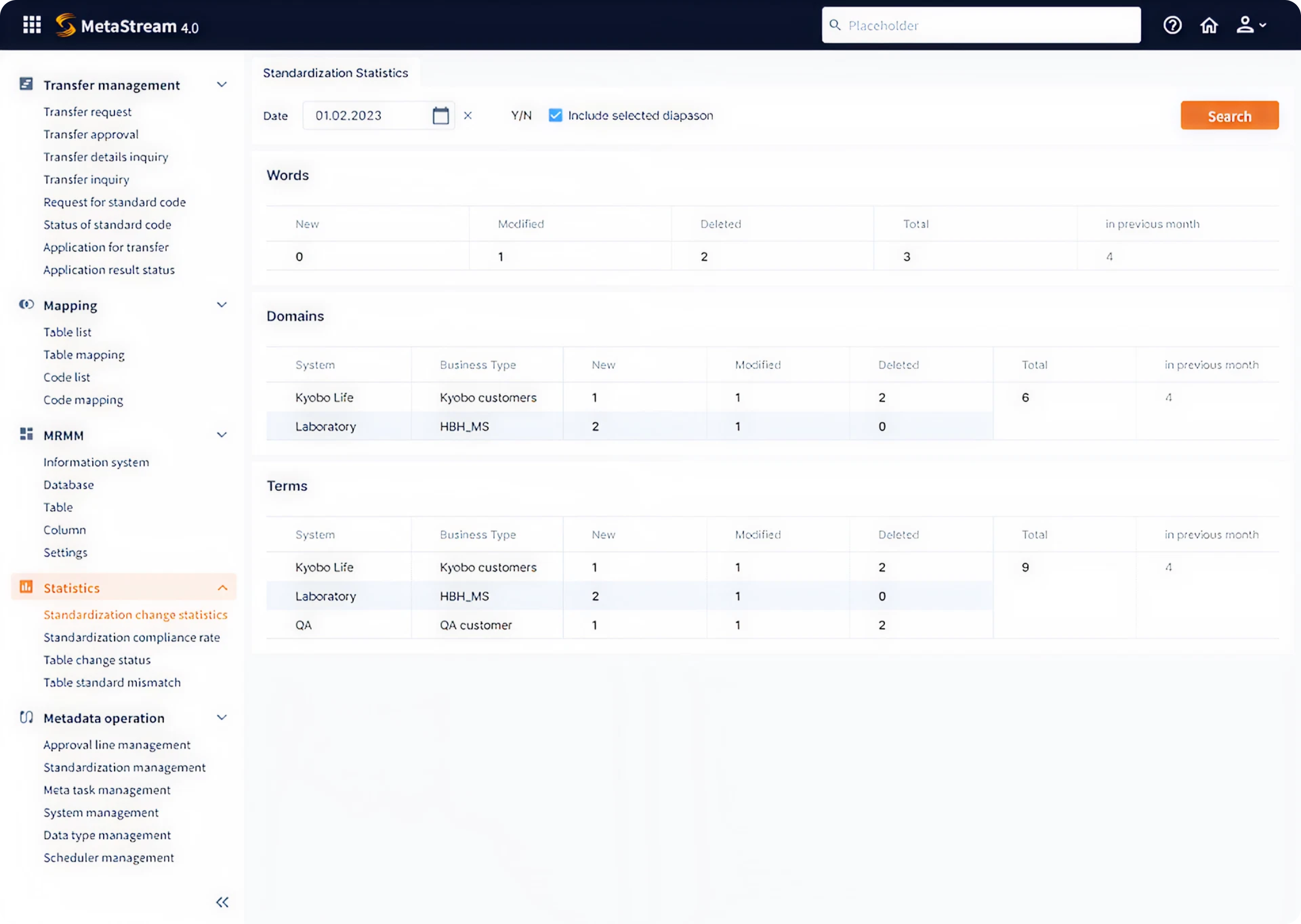This screenshot has width=1301, height=924.
Task: Go home using the house icon
Action: [1209, 25]
